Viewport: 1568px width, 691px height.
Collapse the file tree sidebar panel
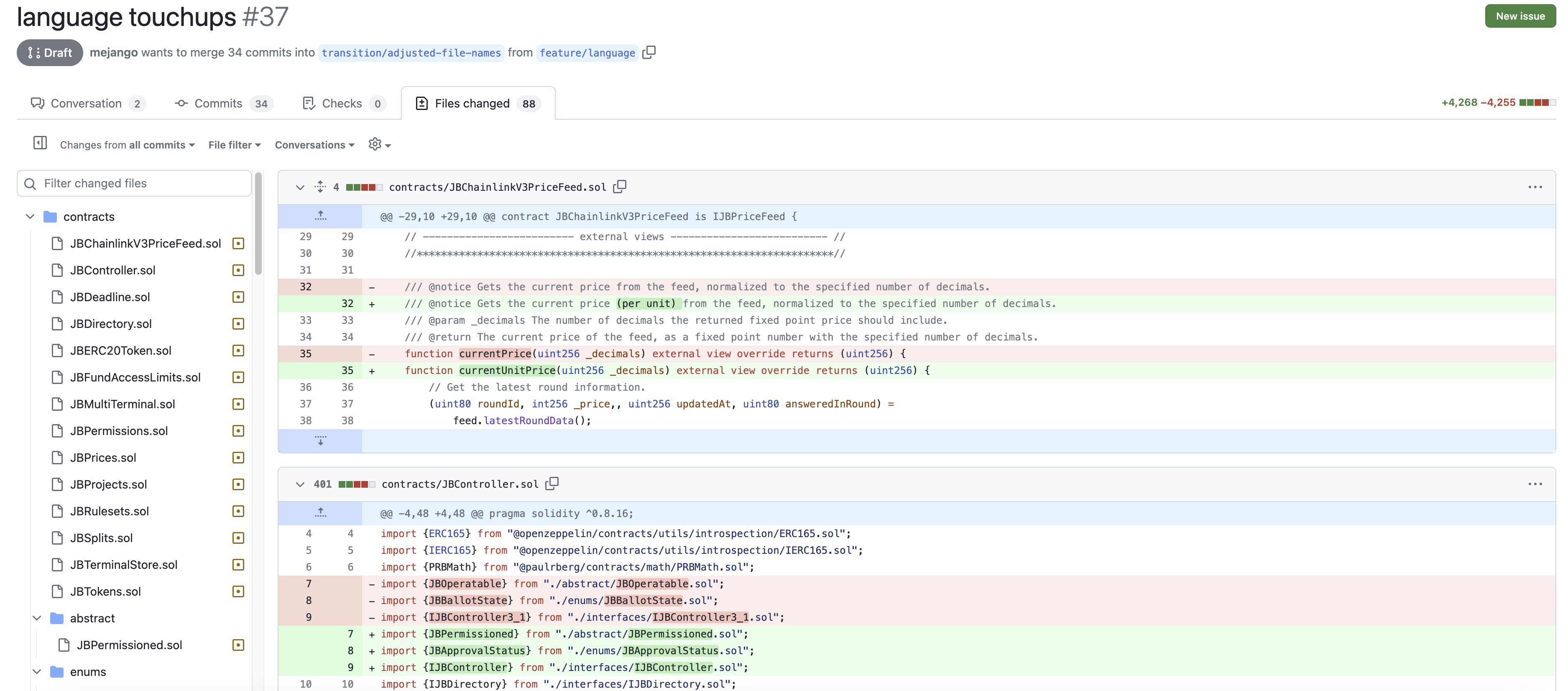click(40, 143)
